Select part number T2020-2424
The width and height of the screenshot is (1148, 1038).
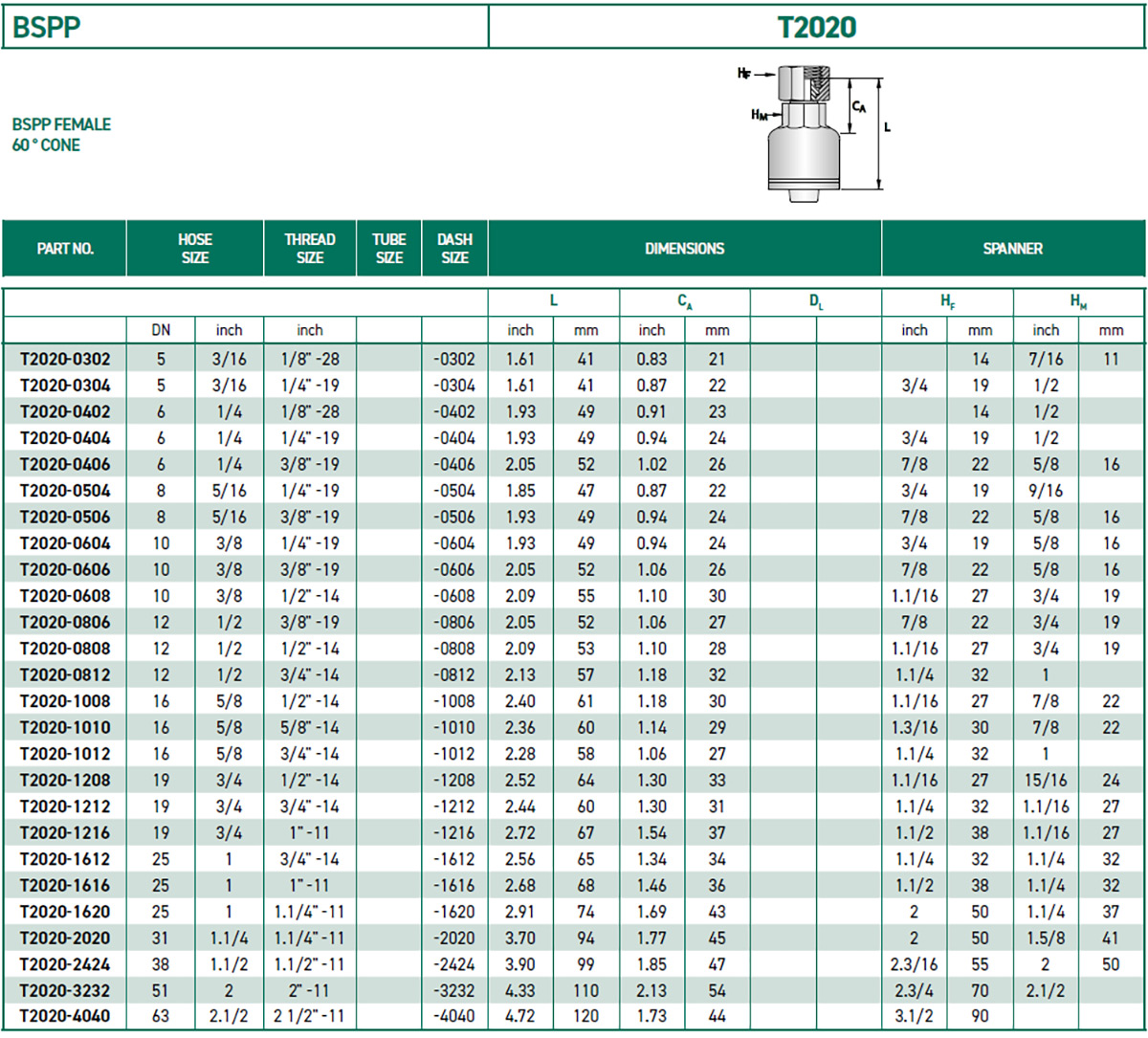click(x=65, y=964)
